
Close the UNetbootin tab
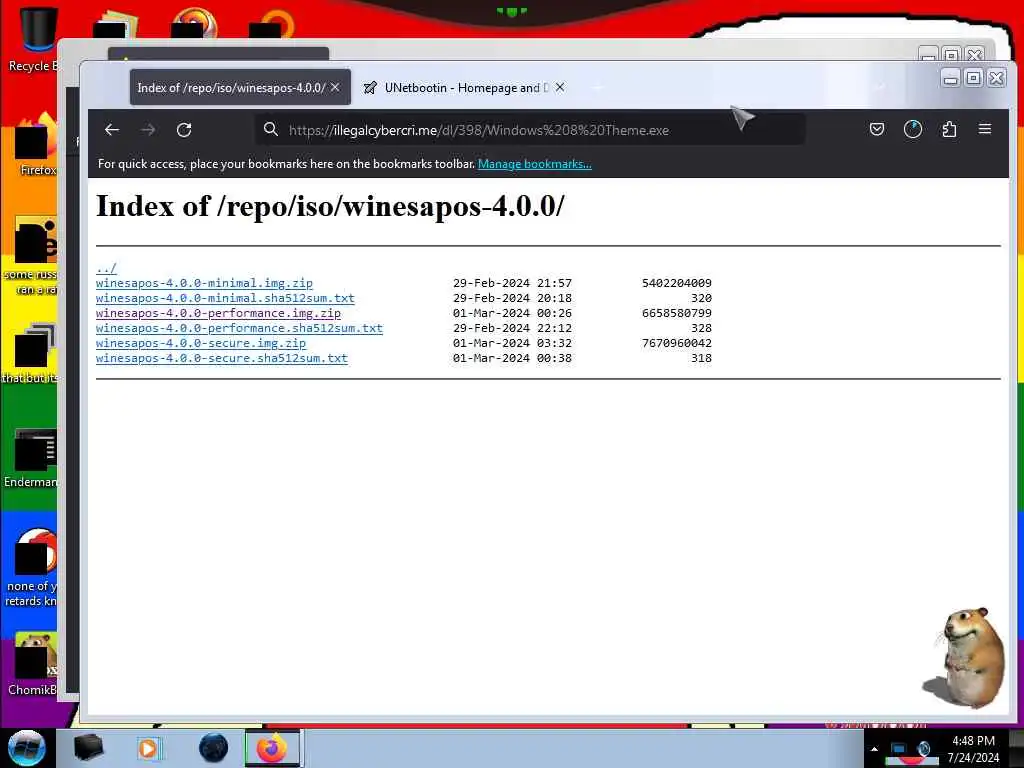tap(560, 87)
